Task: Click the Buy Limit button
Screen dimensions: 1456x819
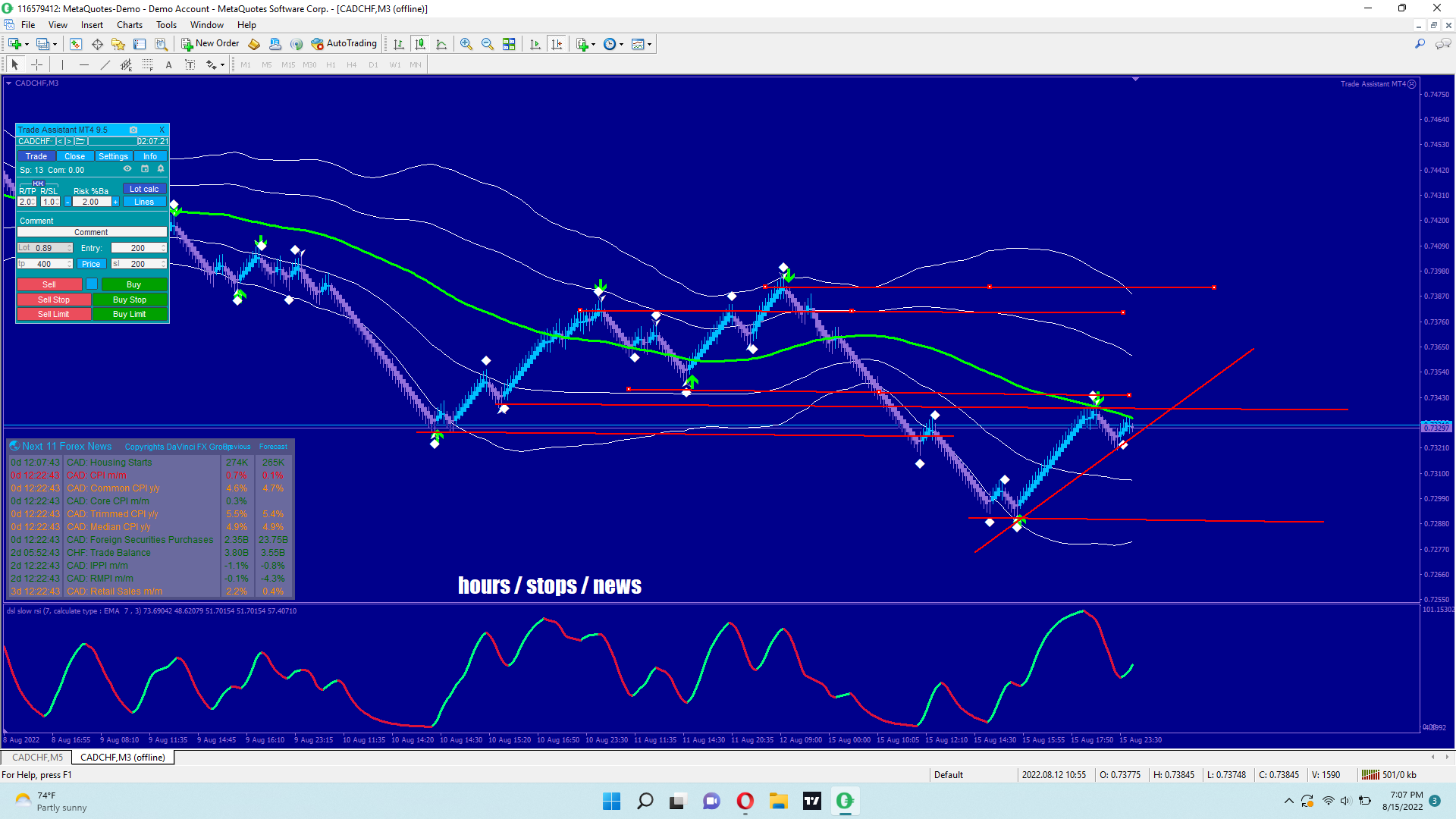Action: pyautogui.click(x=129, y=314)
